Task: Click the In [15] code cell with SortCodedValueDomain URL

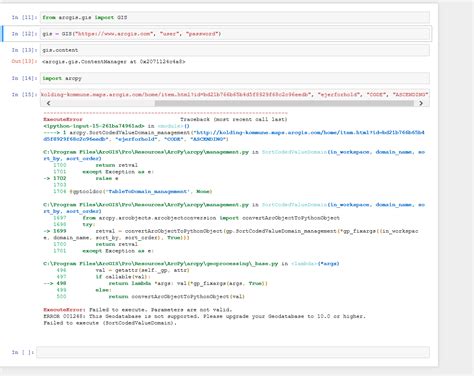Action: 235,95
